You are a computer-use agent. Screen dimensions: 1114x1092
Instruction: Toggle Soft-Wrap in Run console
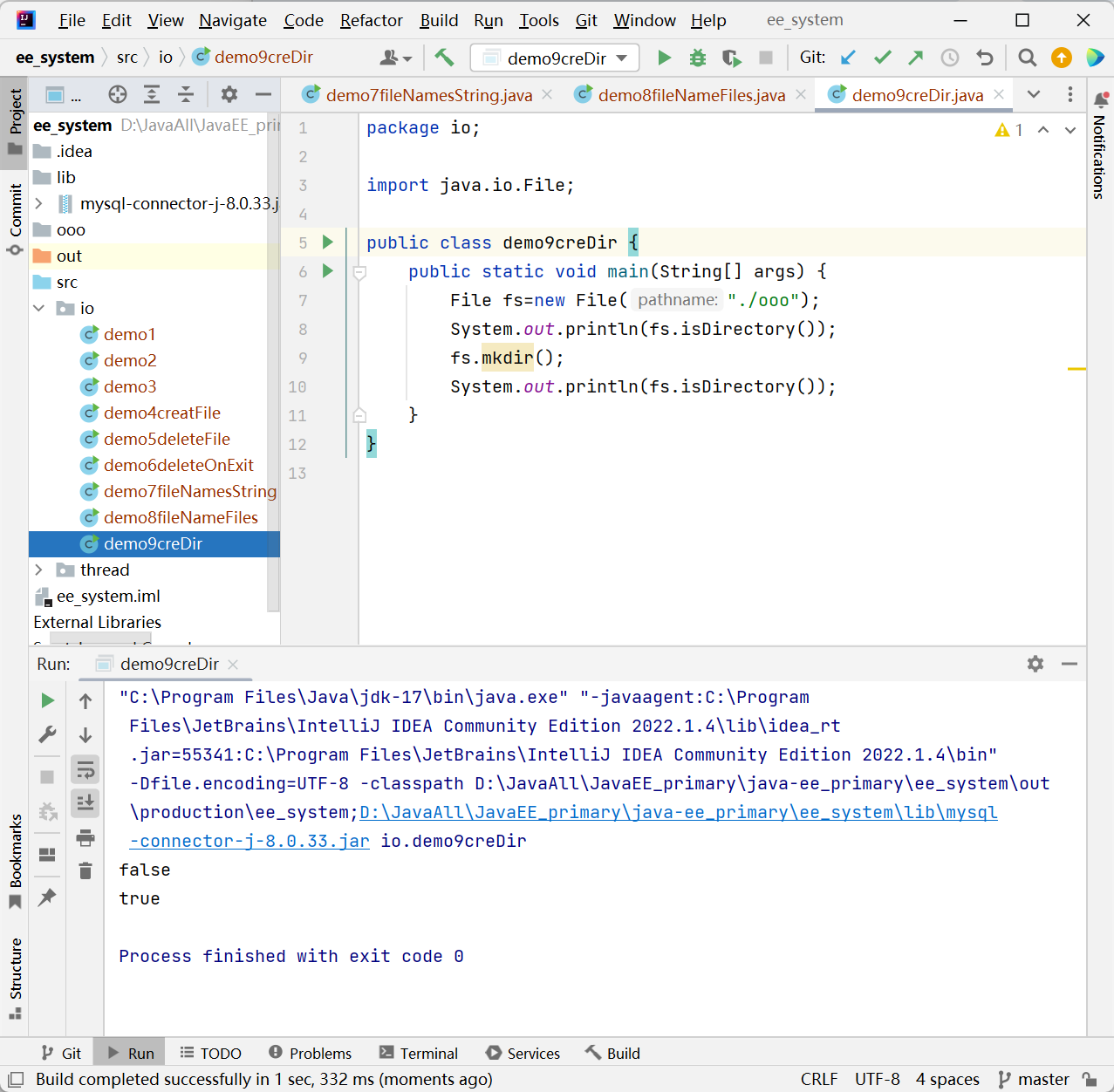coord(85,769)
